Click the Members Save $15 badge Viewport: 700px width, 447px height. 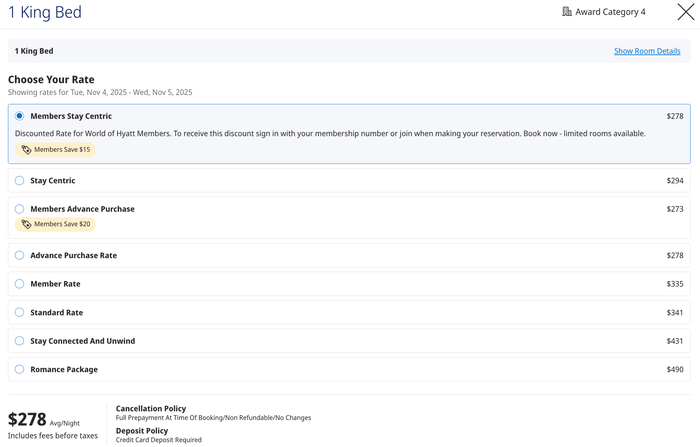click(55, 150)
